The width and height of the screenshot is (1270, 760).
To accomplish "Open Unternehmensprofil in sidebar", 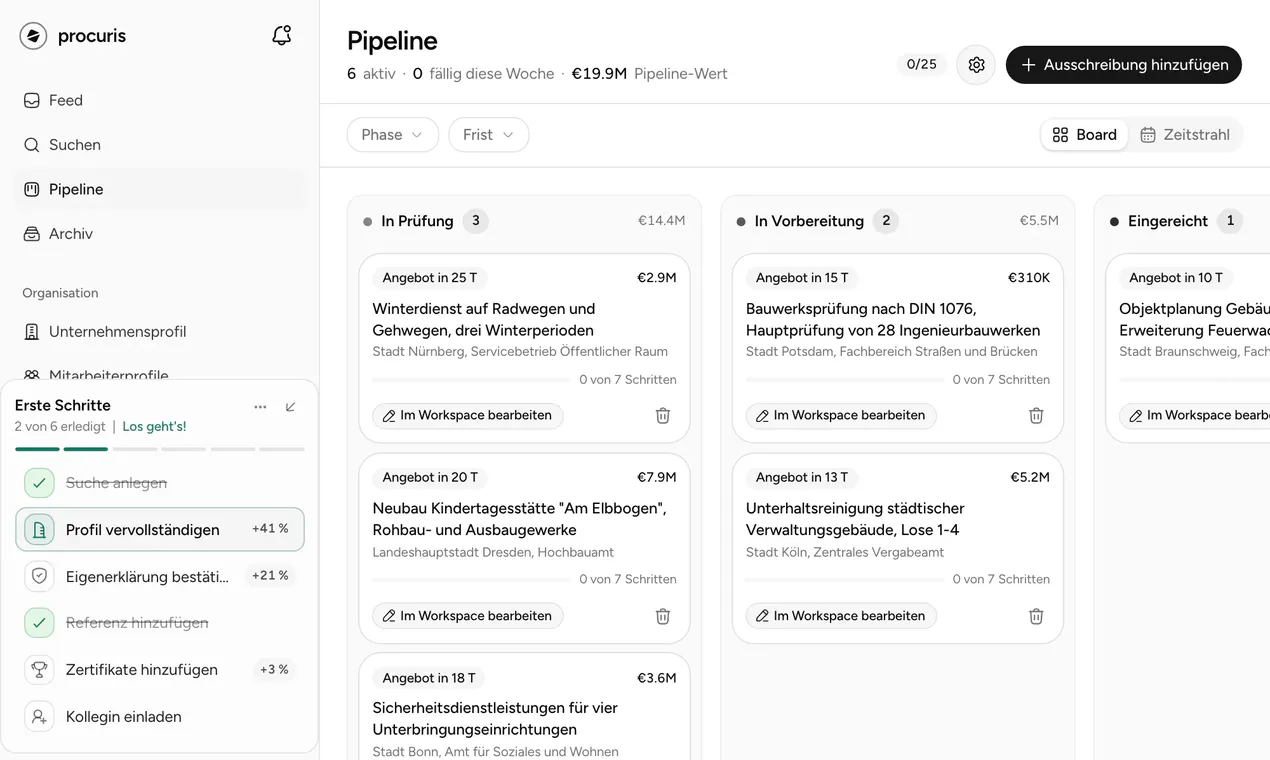I will click(x=160, y=332).
